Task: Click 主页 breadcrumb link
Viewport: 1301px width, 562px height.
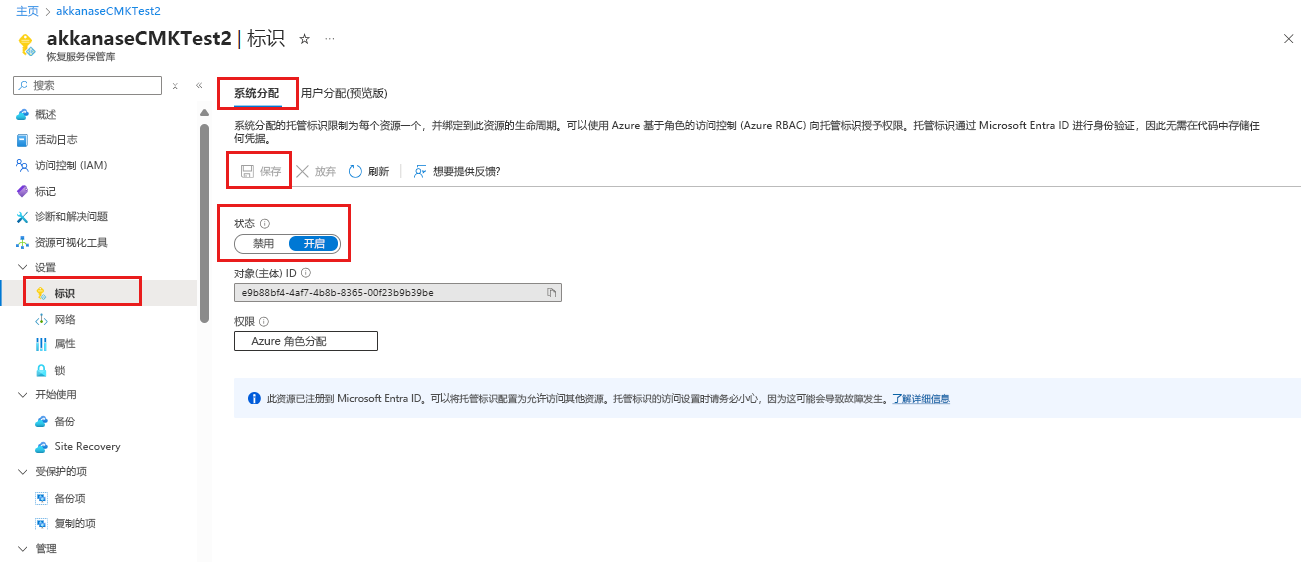Action: 27,11
